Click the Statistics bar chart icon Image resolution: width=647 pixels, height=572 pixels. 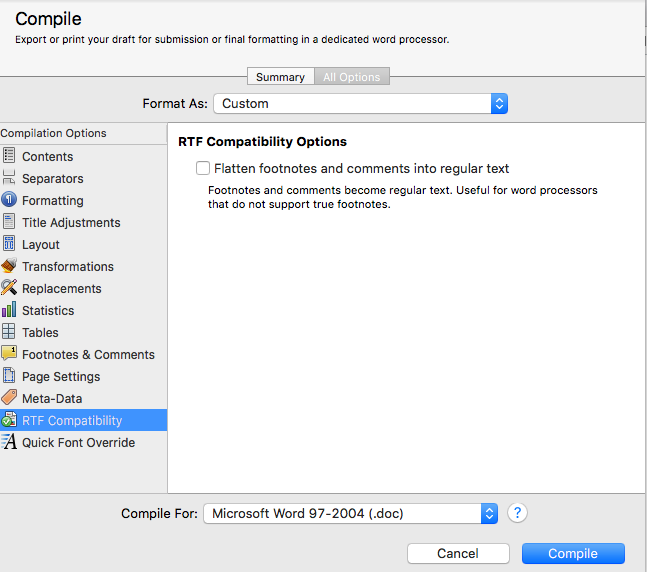[x=9, y=310]
